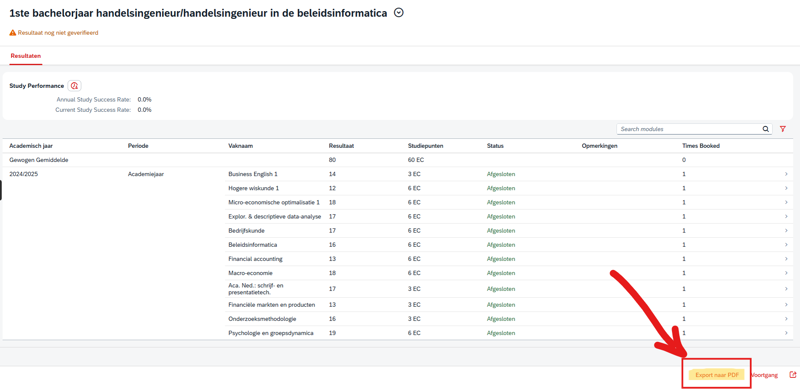Open Hogere wiskunde 1 row chevron
The image size is (800, 389).
click(x=786, y=188)
